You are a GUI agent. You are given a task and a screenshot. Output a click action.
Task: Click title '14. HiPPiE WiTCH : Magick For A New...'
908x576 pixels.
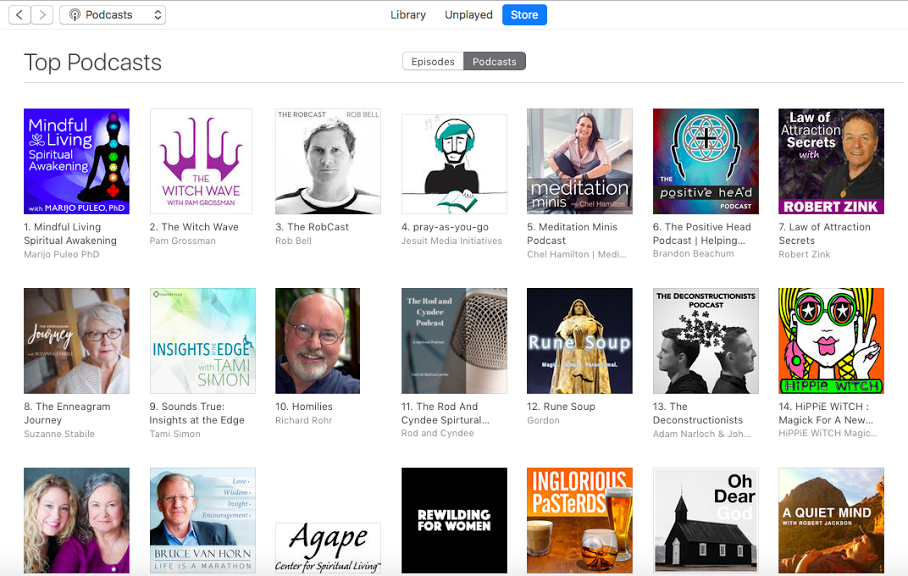point(826,413)
